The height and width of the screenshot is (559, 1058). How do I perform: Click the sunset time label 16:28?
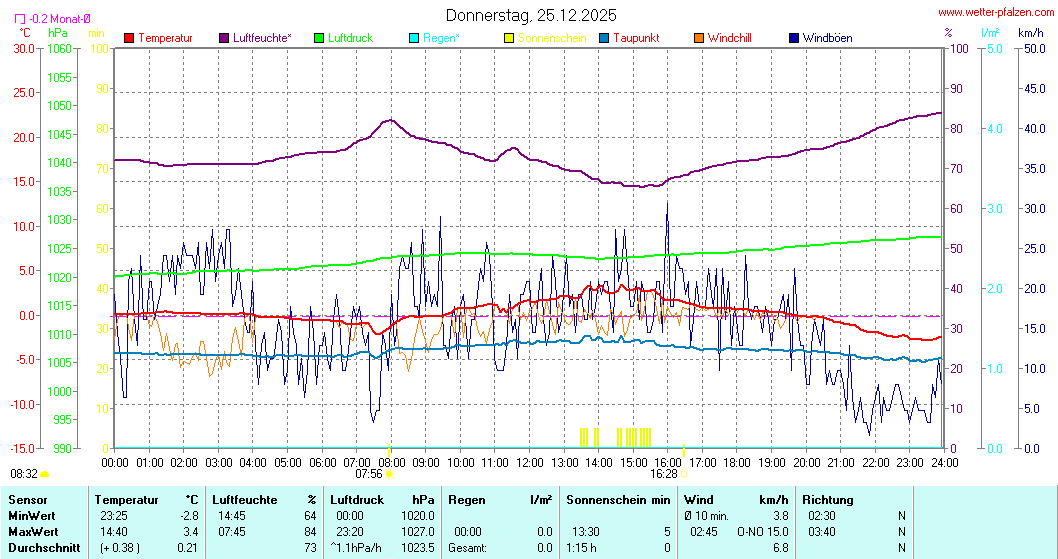pos(663,474)
